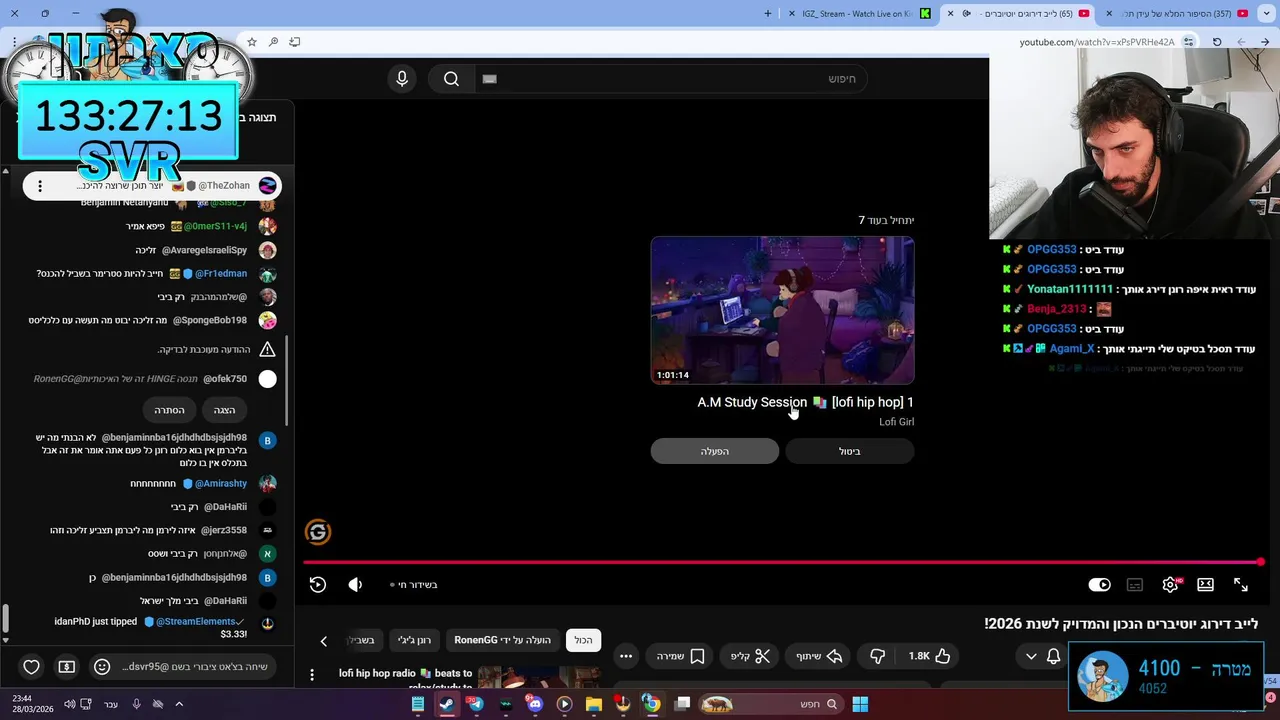The width and height of the screenshot is (1280, 720).
Task: Open the Windows Start menu
Action: click(x=860, y=704)
